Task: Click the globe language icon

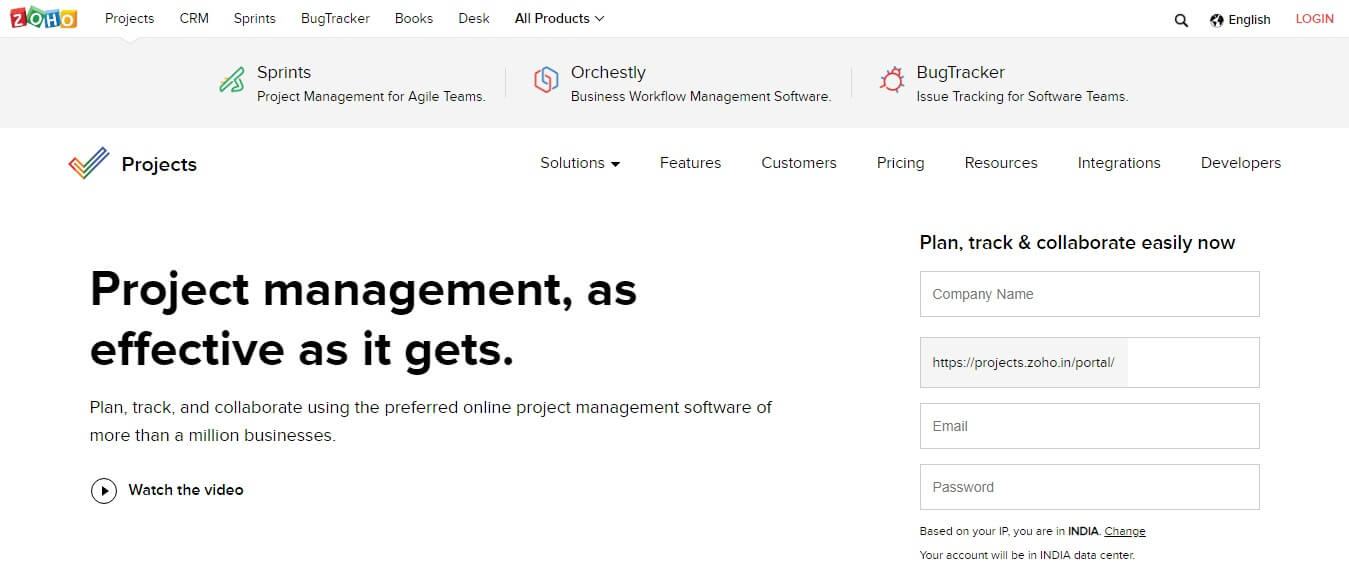Action: point(1216,20)
